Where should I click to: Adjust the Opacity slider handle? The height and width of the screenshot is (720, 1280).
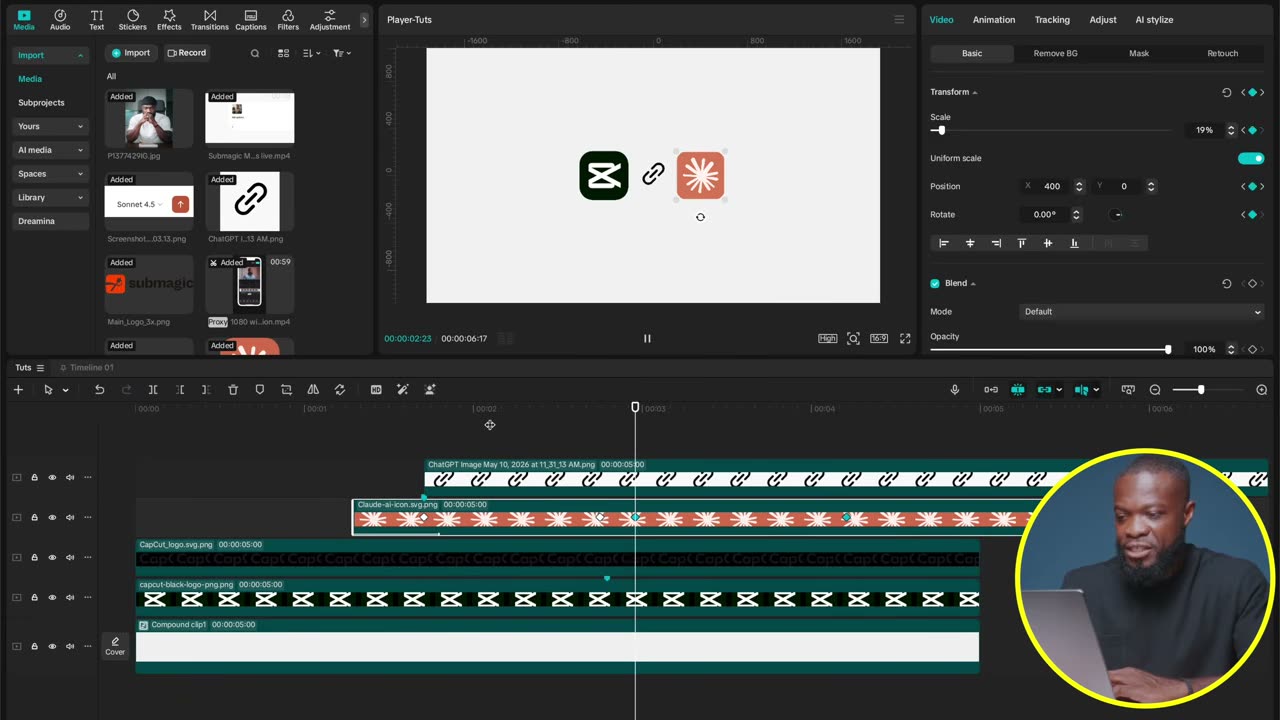point(1167,349)
